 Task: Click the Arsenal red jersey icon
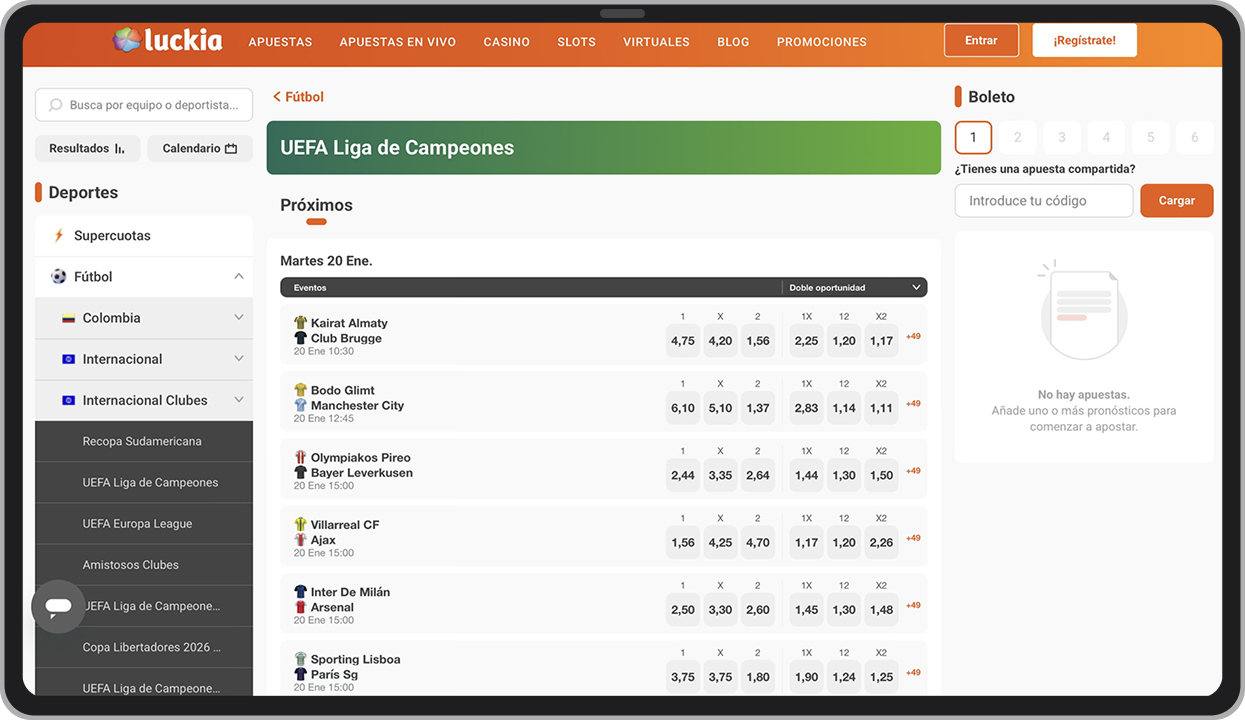pos(300,607)
